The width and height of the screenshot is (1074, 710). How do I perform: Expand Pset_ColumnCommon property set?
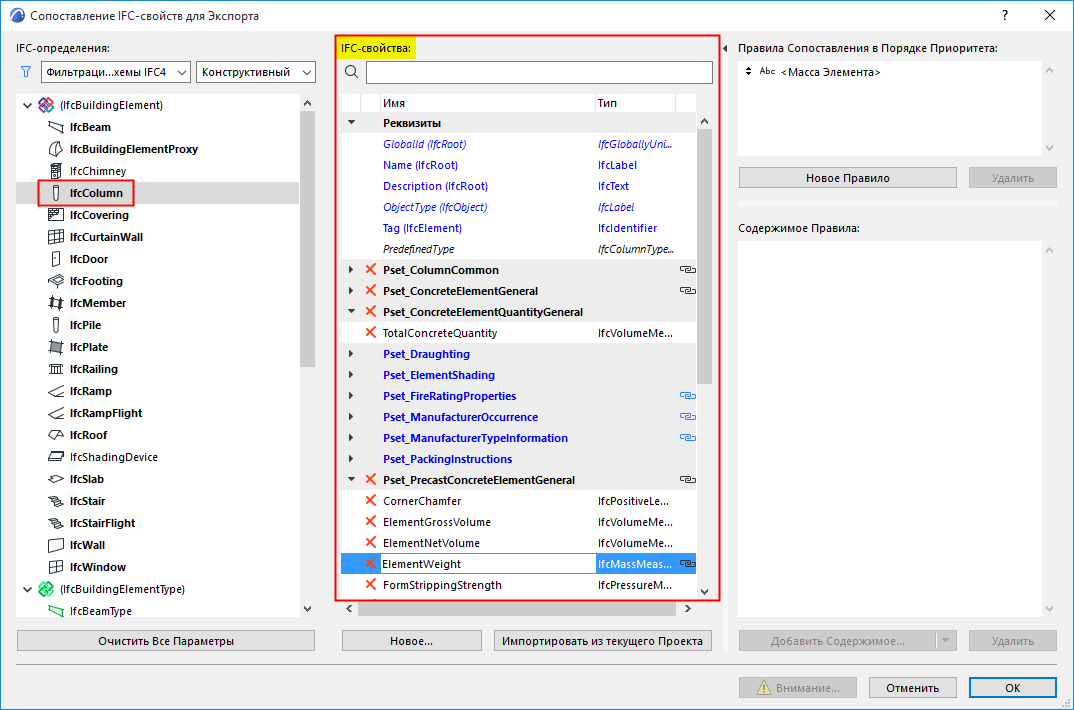(x=351, y=270)
